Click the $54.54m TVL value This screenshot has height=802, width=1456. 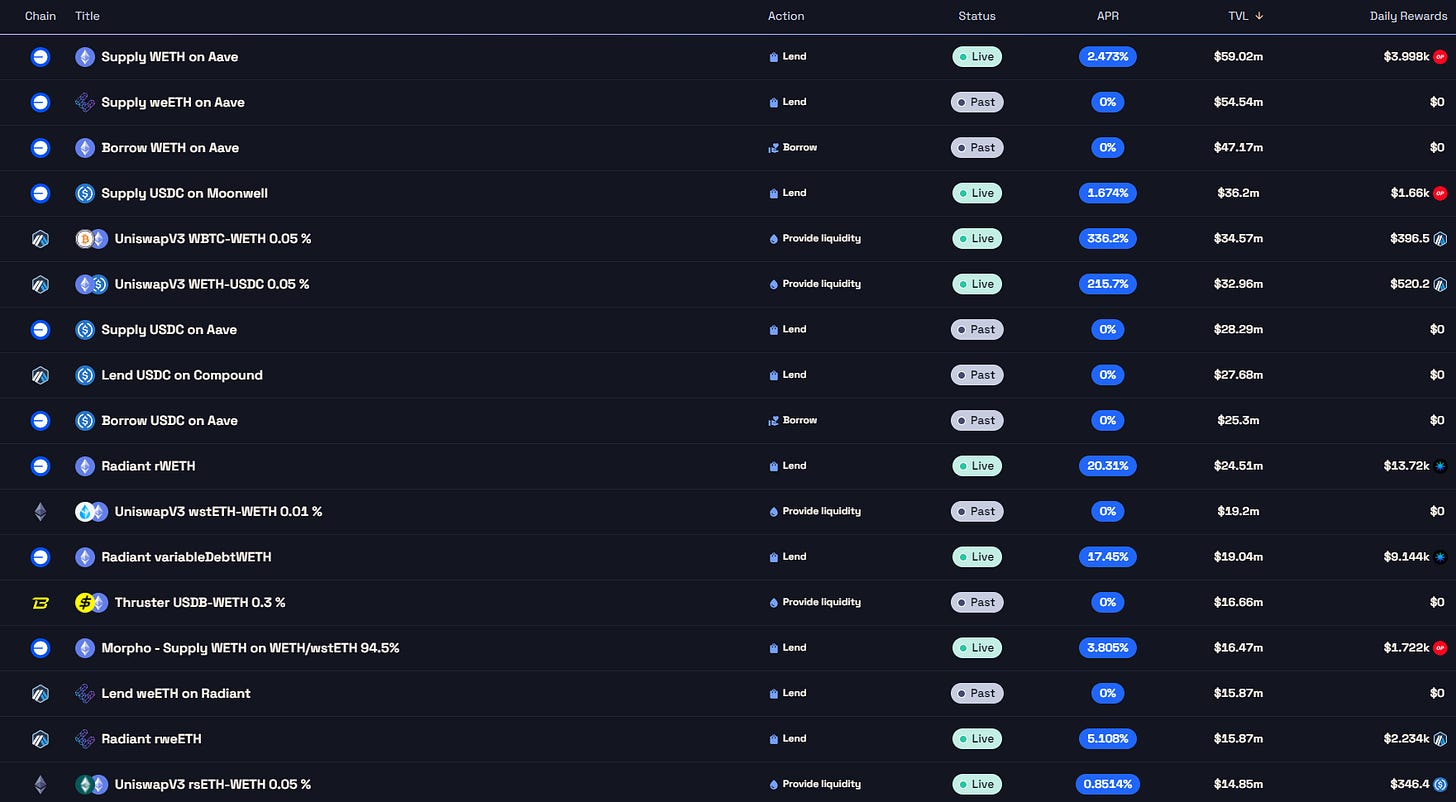[1238, 102]
